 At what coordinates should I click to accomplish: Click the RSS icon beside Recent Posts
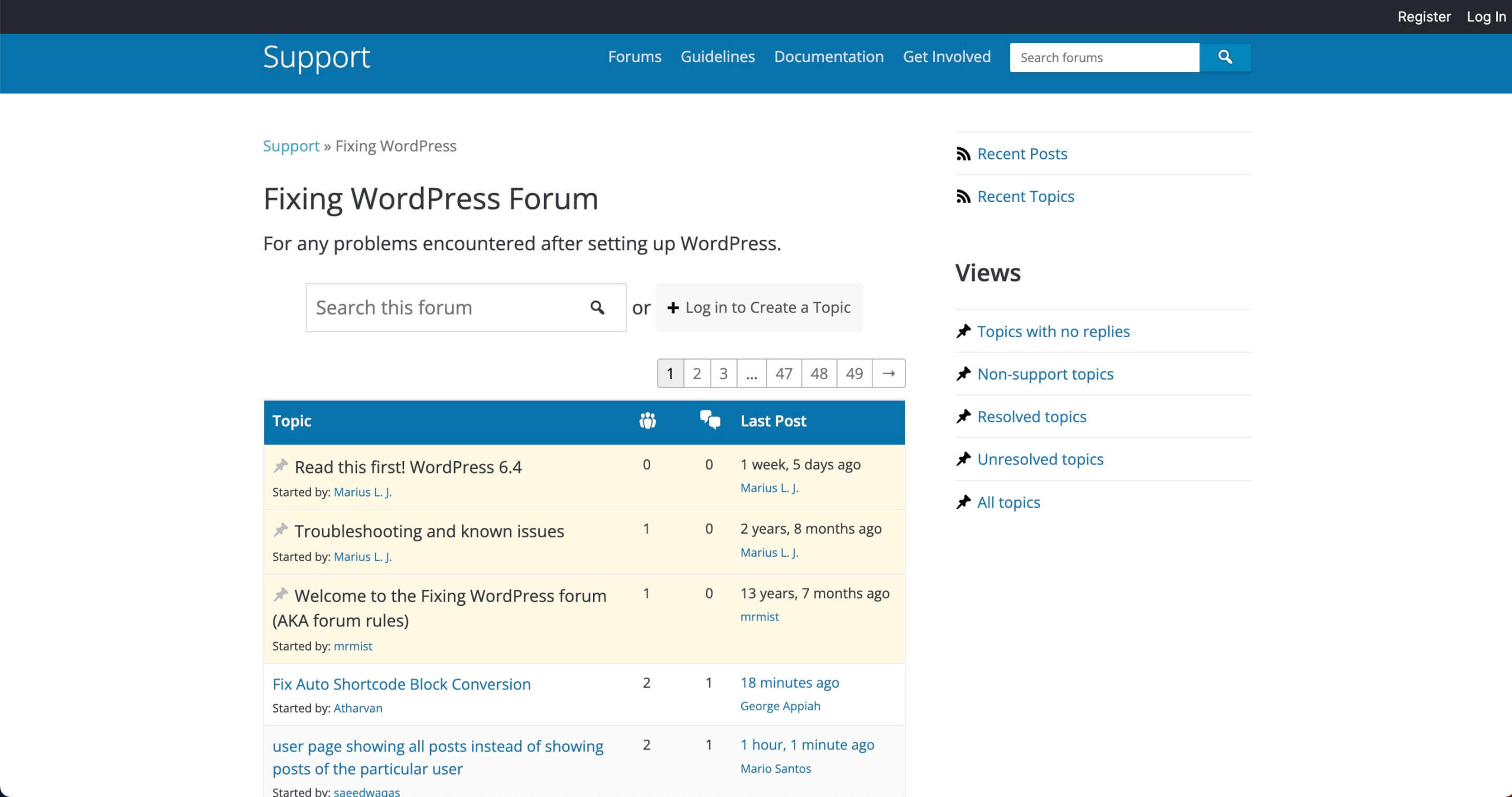tap(963, 154)
